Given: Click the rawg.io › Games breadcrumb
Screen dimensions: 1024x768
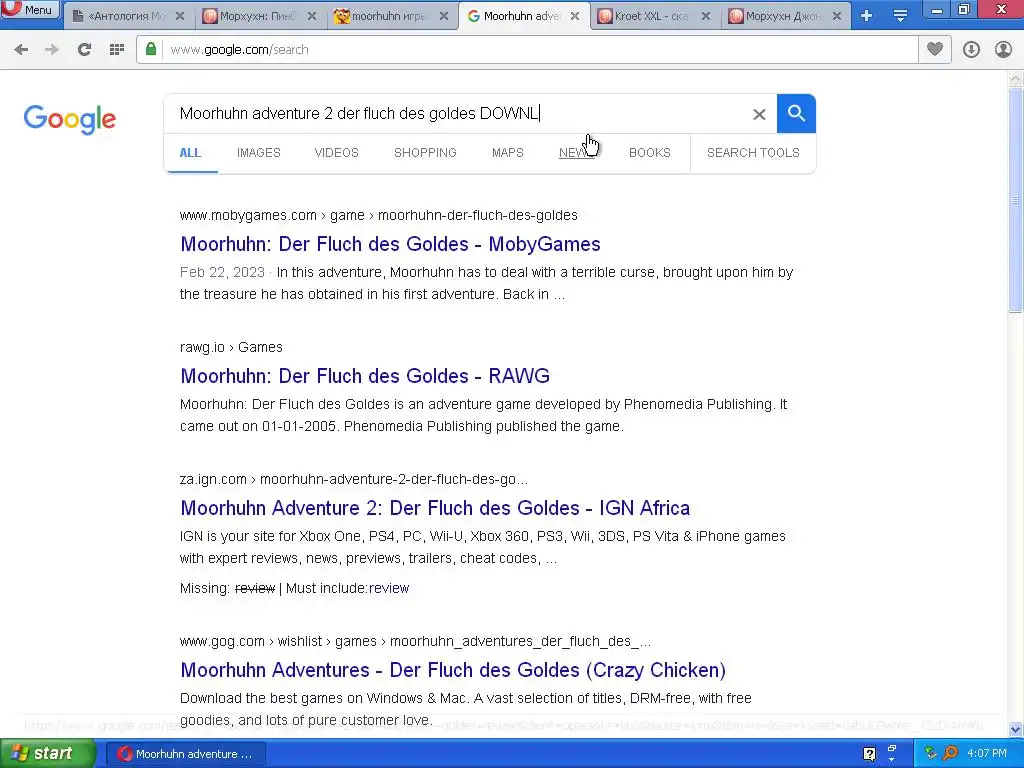Looking at the screenshot, I should pos(231,347).
